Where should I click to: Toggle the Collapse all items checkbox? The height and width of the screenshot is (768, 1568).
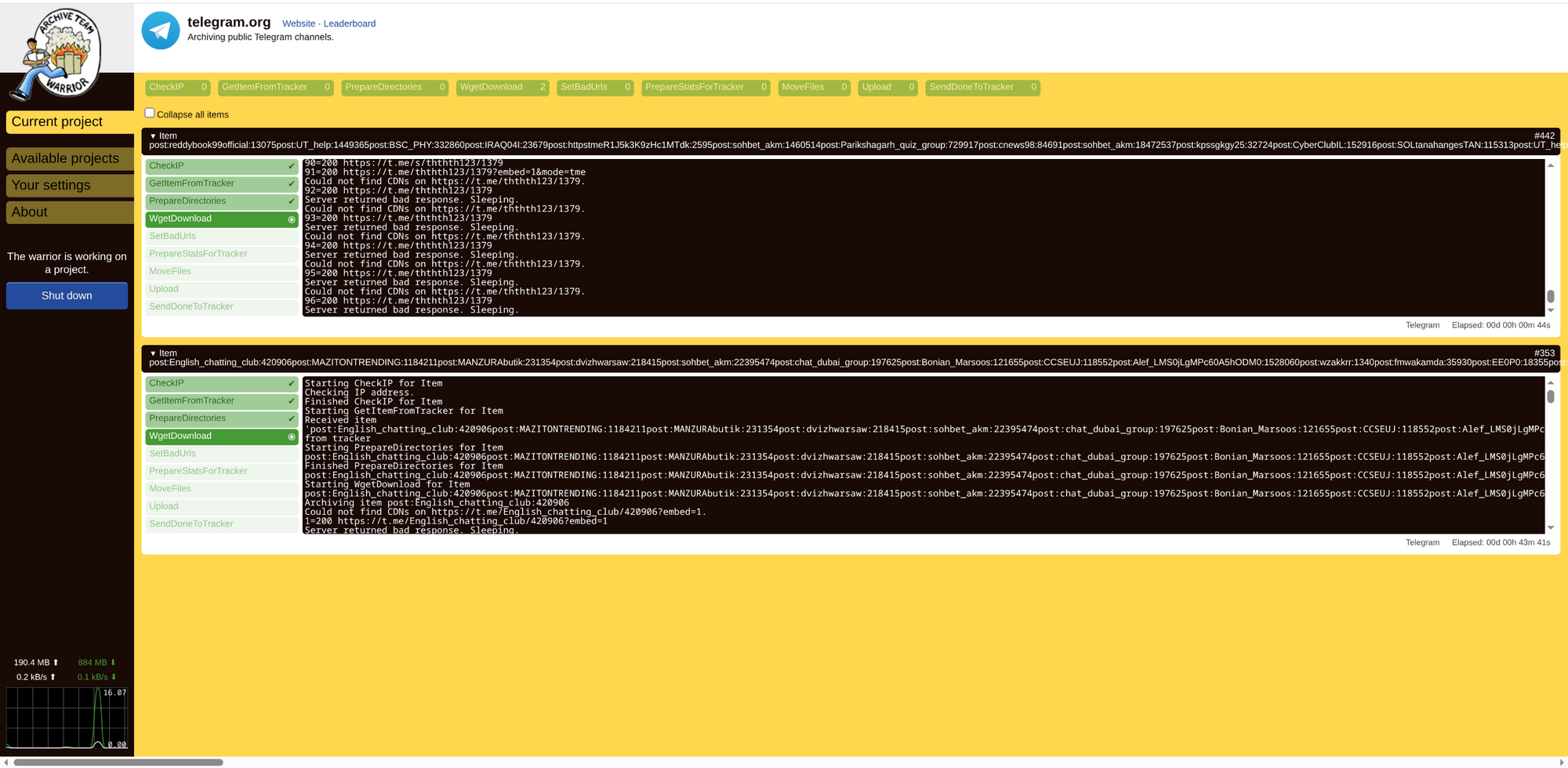(x=150, y=113)
